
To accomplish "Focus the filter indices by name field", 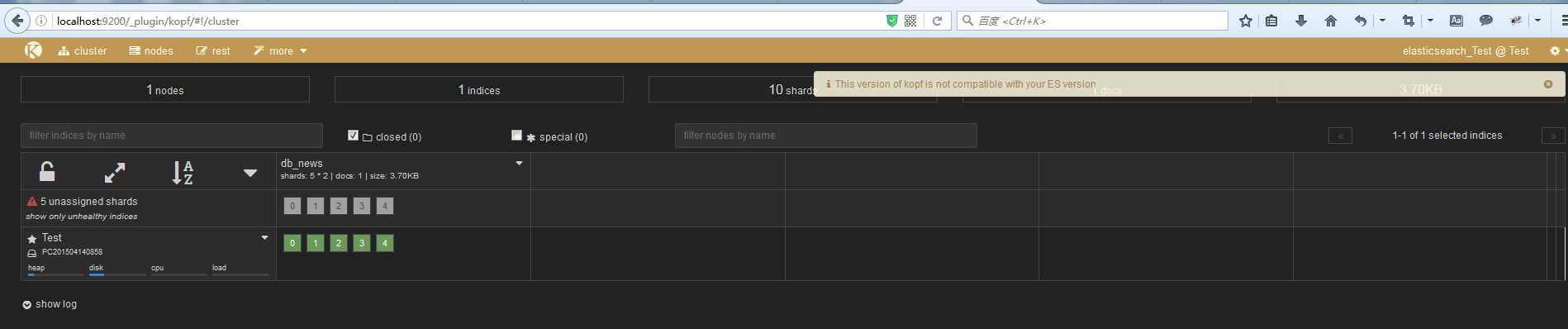I will [172, 136].
